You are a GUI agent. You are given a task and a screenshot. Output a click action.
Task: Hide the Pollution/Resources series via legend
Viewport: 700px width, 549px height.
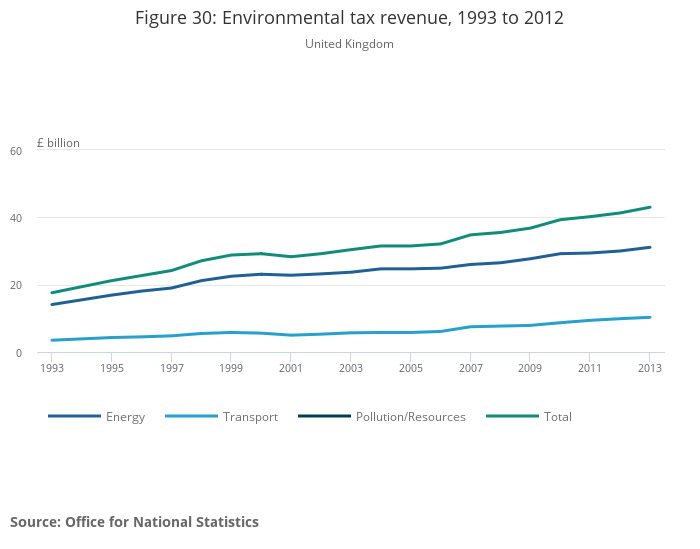tap(410, 417)
